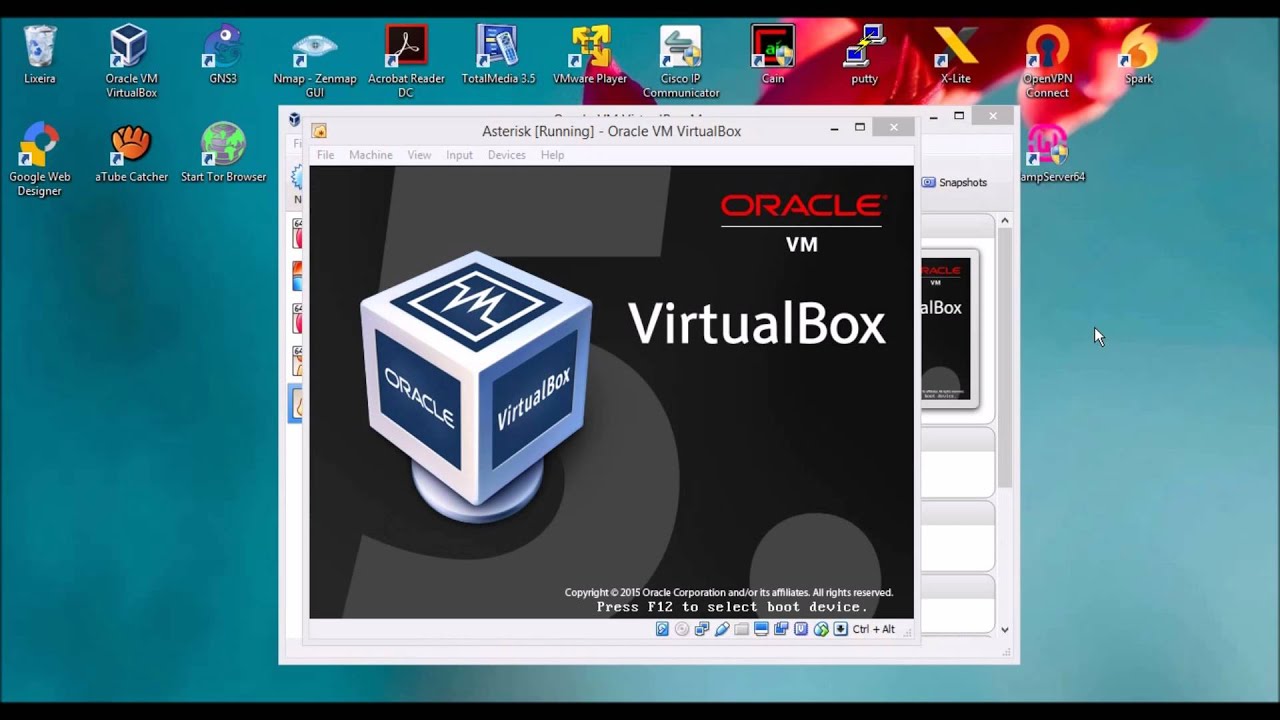Select the GNS3 desktop shortcut

pyautogui.click(x=223, y=55)
